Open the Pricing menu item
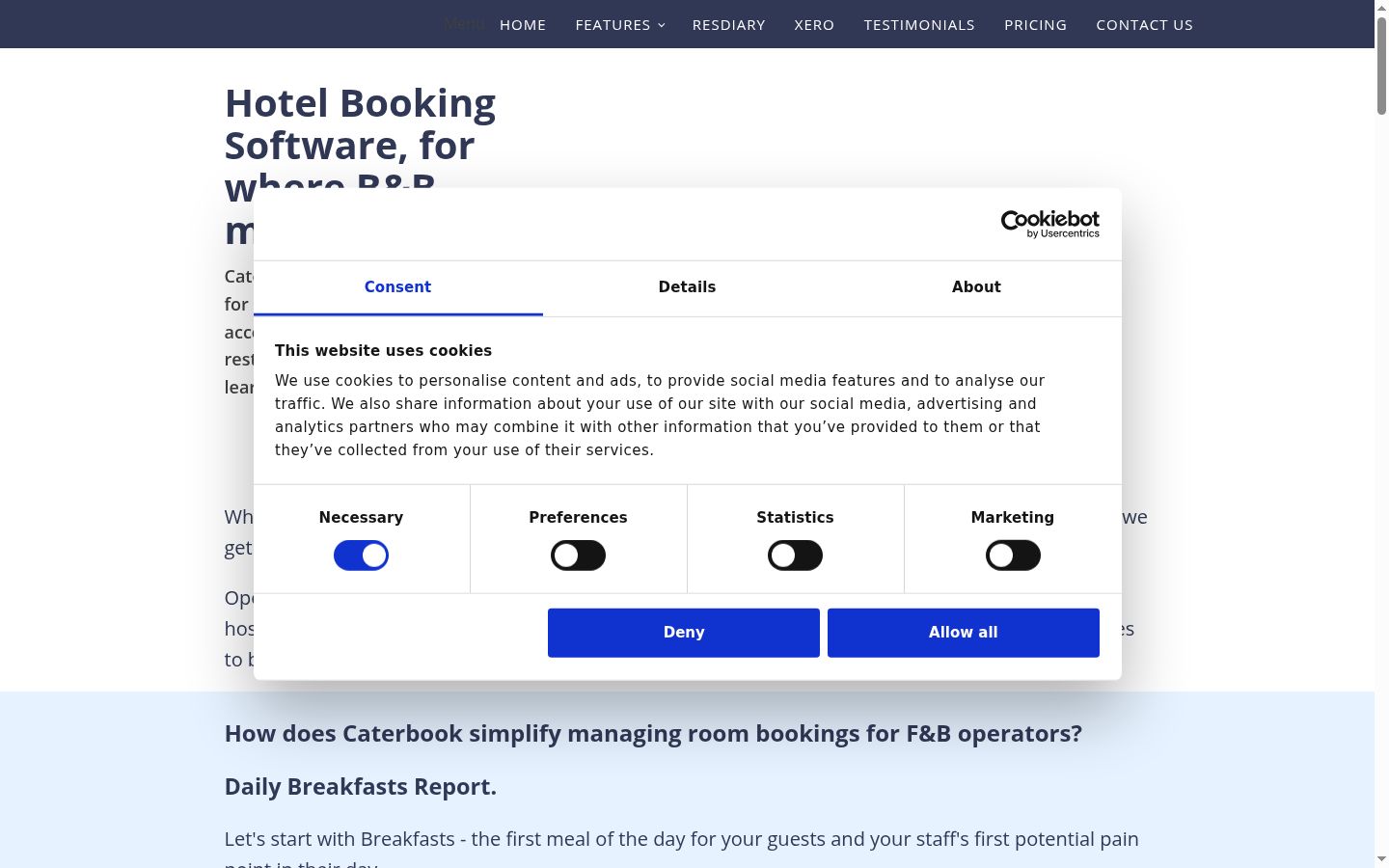The image size is (1389, 868). (x=1035, y=25)
